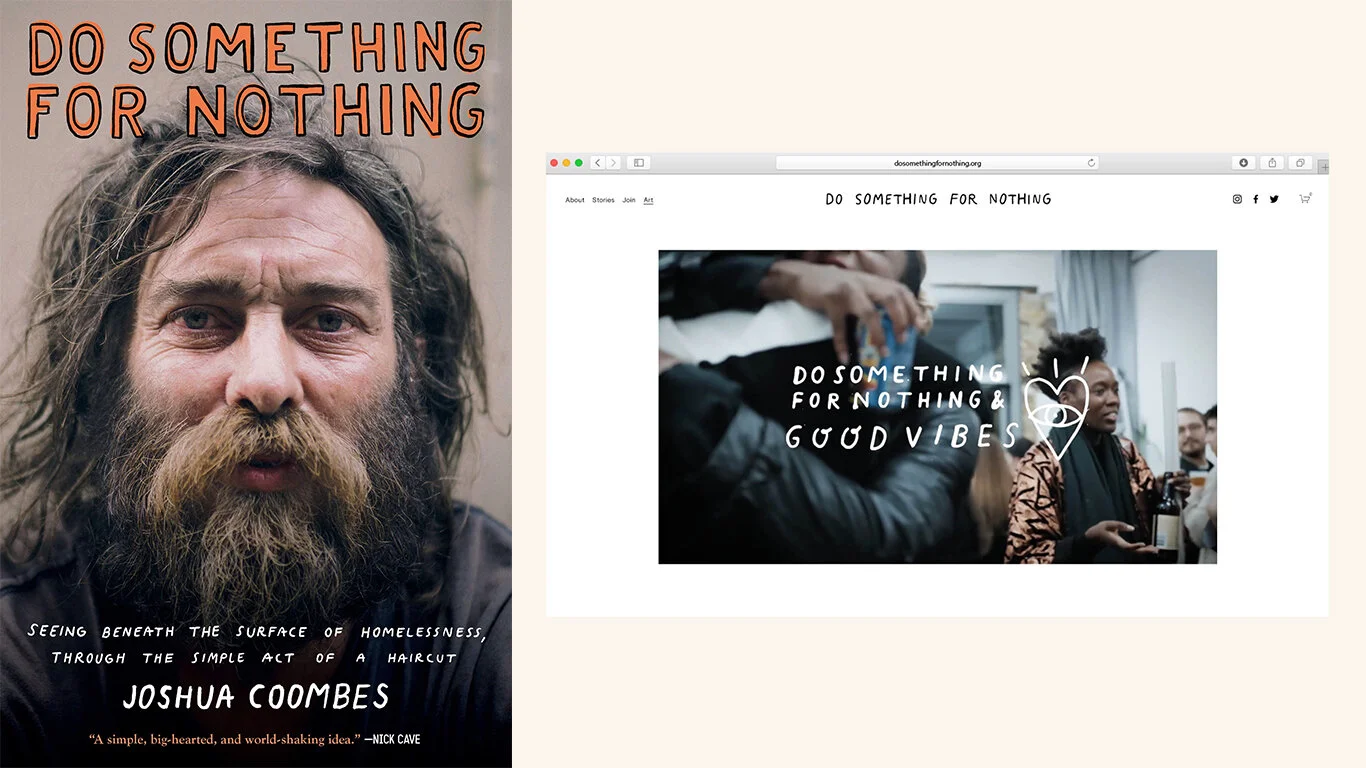Open the About menu item

575,200
